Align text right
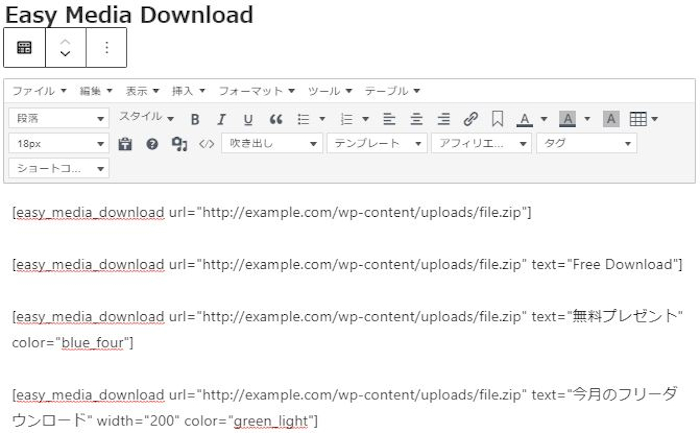The height and width of the screenshot is (433, 700). [x=443, y=119]
